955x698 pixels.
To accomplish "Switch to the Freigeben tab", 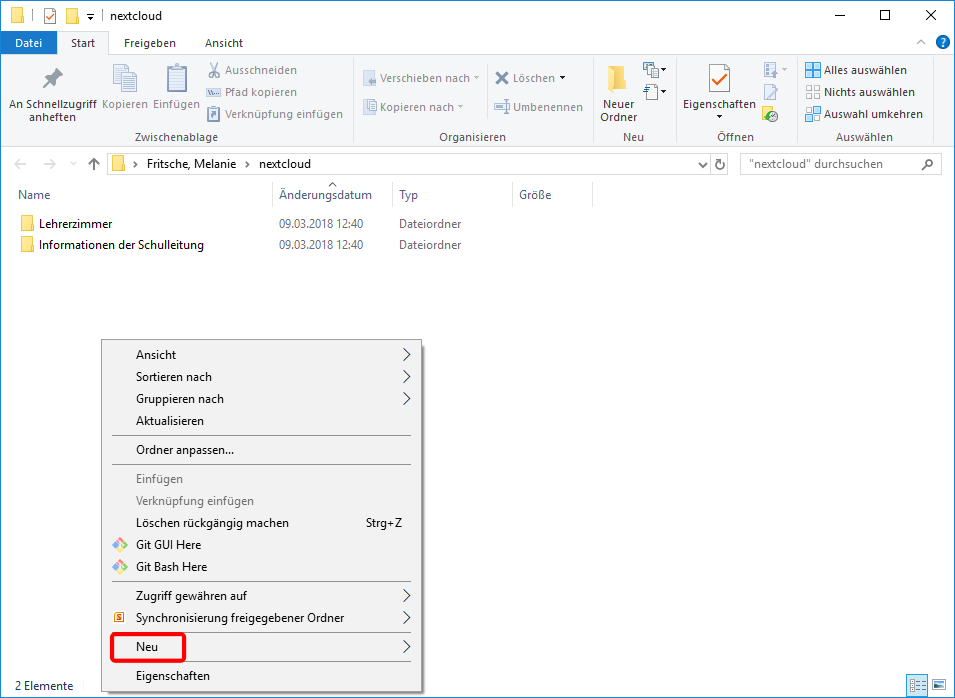I will click(150, 43).
